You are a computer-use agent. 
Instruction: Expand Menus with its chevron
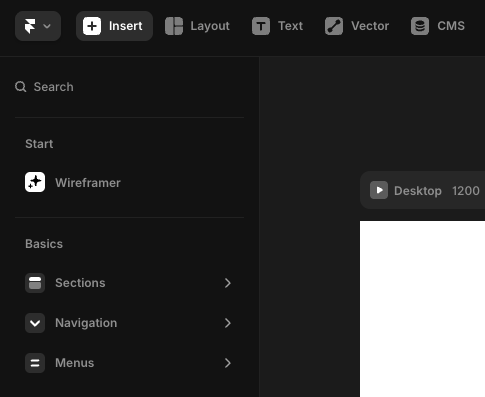(x=228, y=363)
